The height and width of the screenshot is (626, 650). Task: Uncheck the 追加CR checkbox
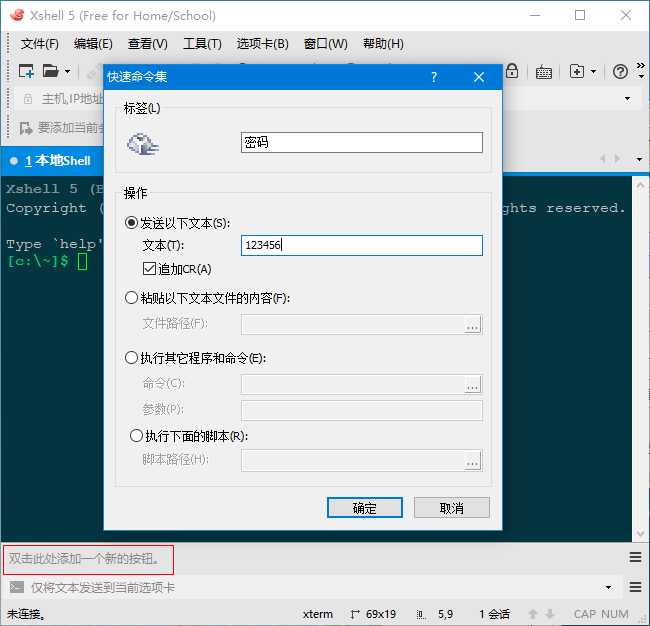click(x=149, y=269)
